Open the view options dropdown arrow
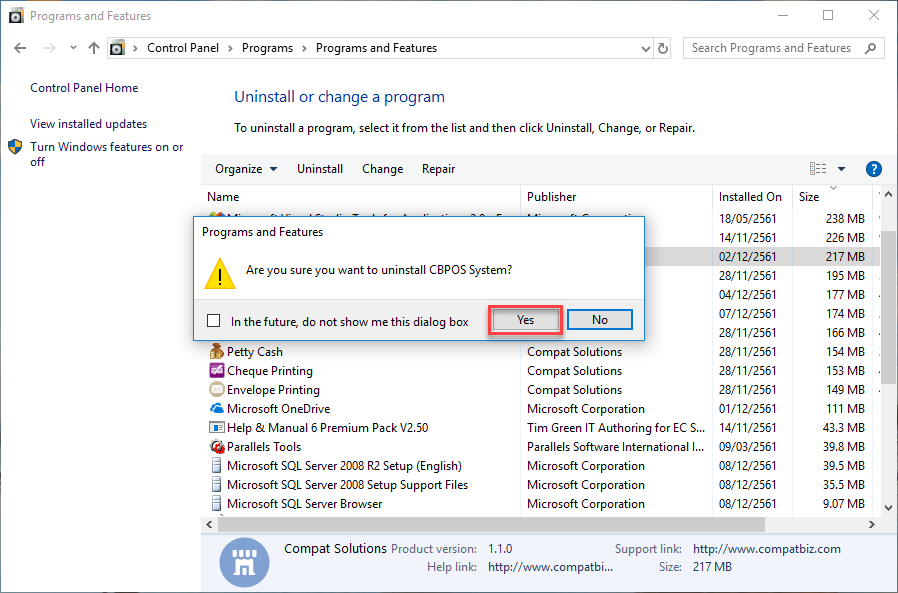Viewport: 898px width, 593px height. click(841, 169)
